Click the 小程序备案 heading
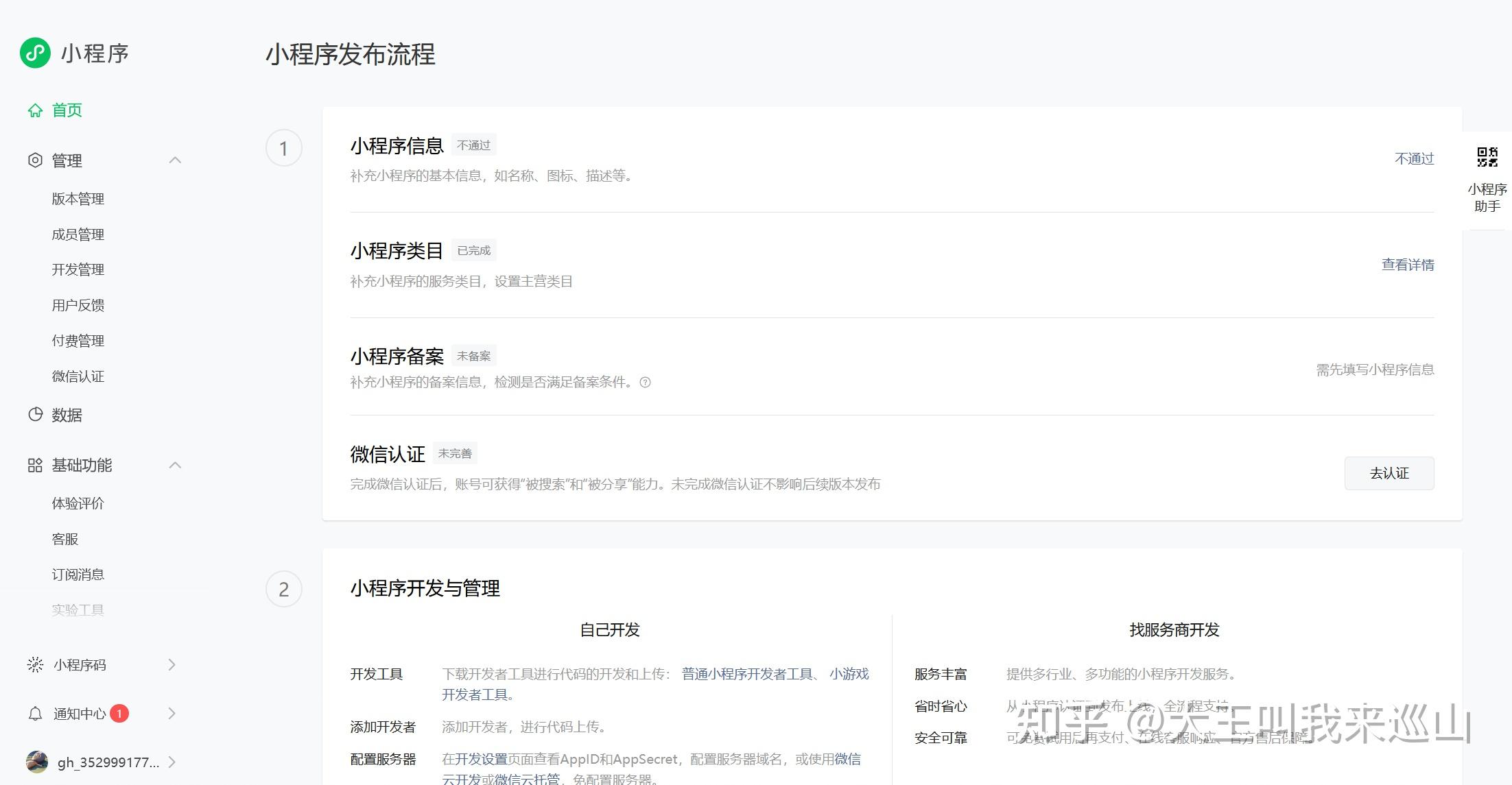The image size is (1512, 785). coord(397,357)
